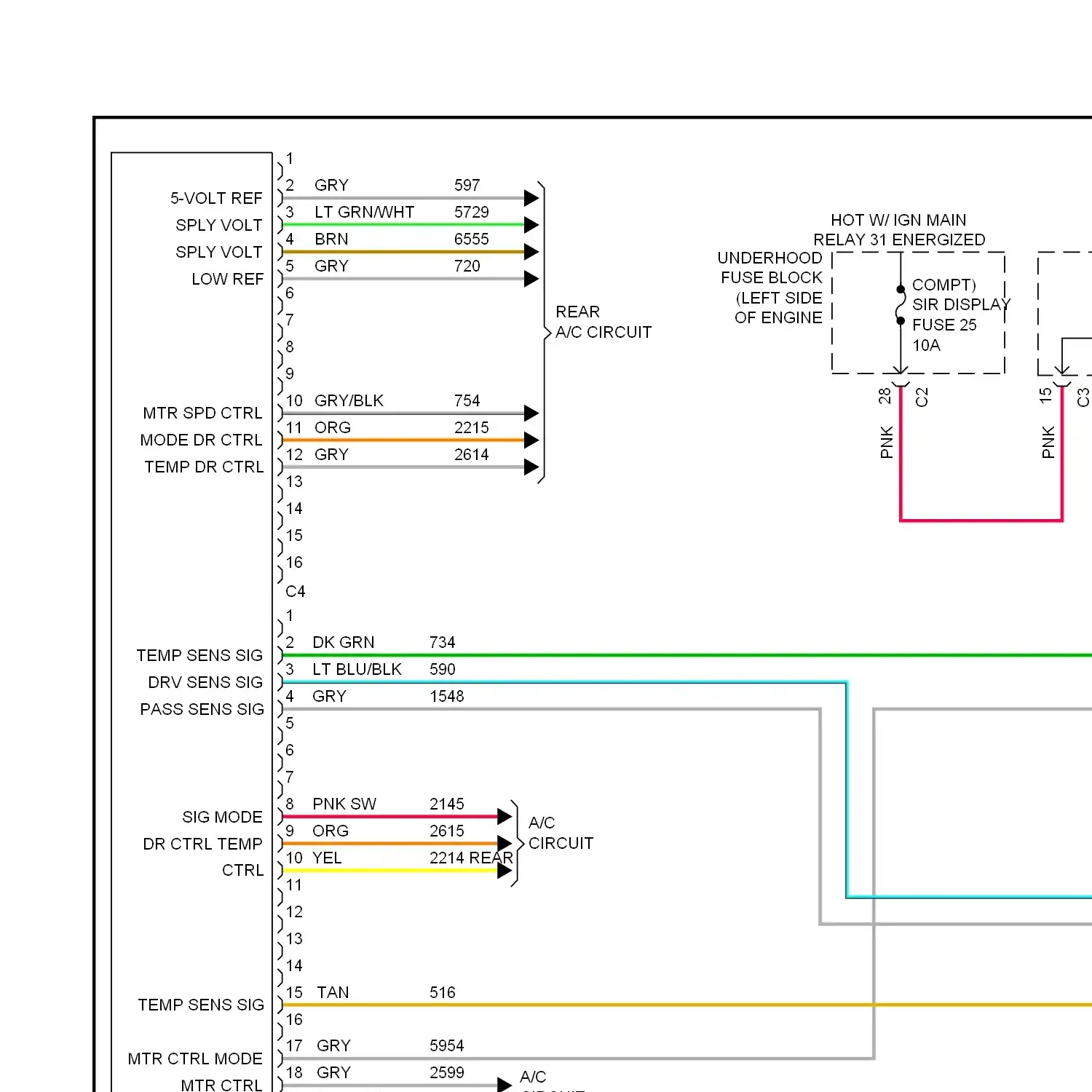1092x1092 pixels.
Task: Click circuit number 754
Action: [467, 401]
